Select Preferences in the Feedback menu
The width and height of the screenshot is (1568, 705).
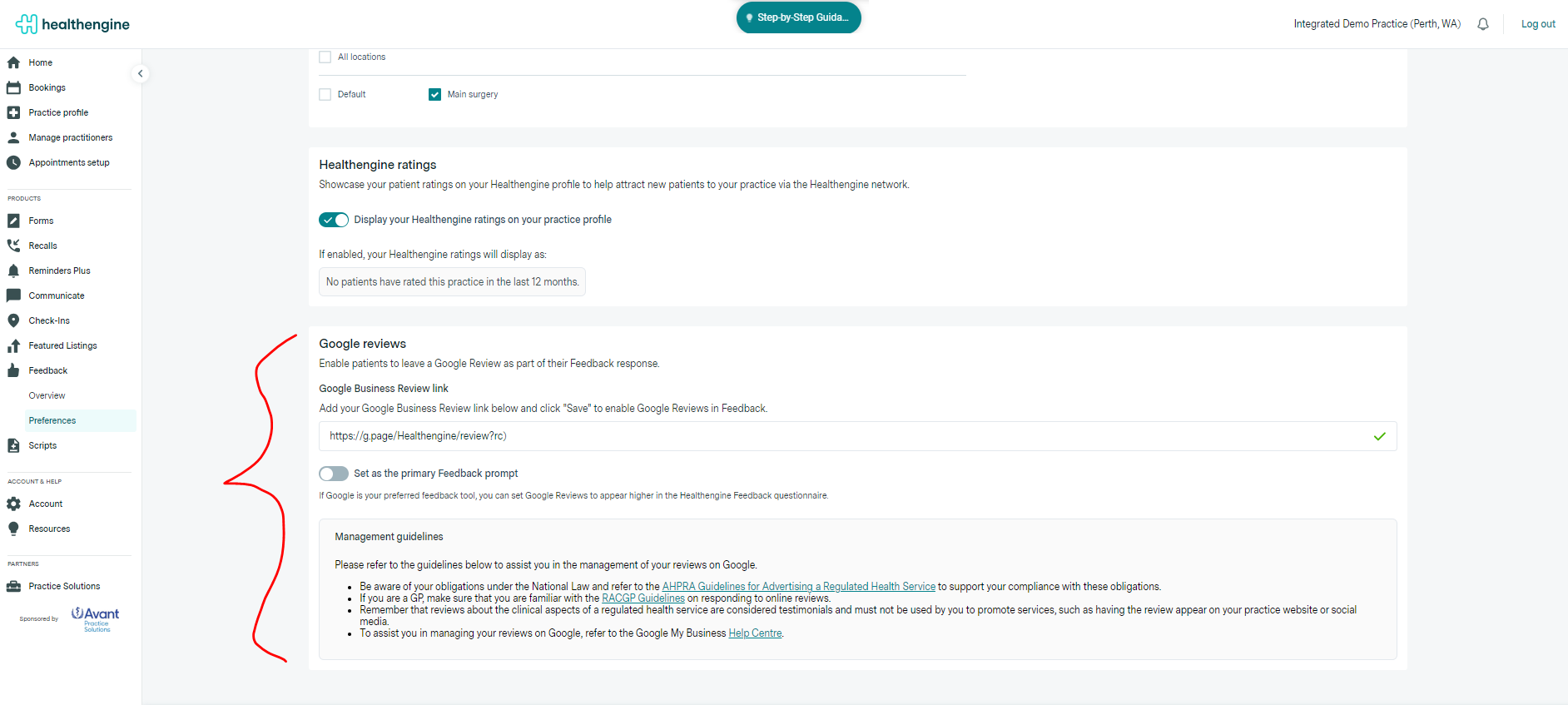(x=52, y=420)
